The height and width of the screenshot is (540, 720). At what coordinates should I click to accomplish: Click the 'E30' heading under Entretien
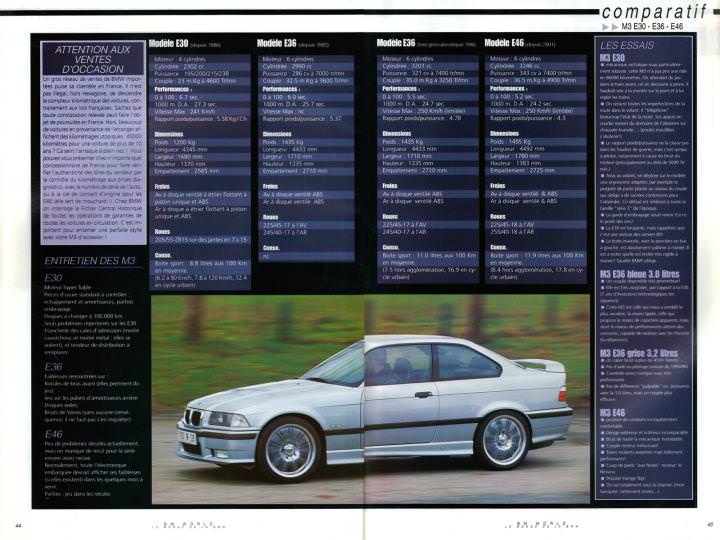53,278
